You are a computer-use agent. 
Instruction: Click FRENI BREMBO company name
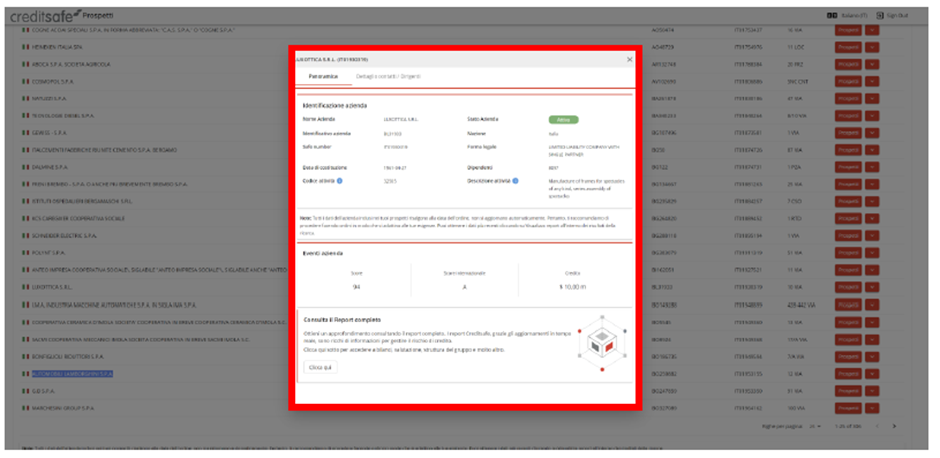[110, 184]
